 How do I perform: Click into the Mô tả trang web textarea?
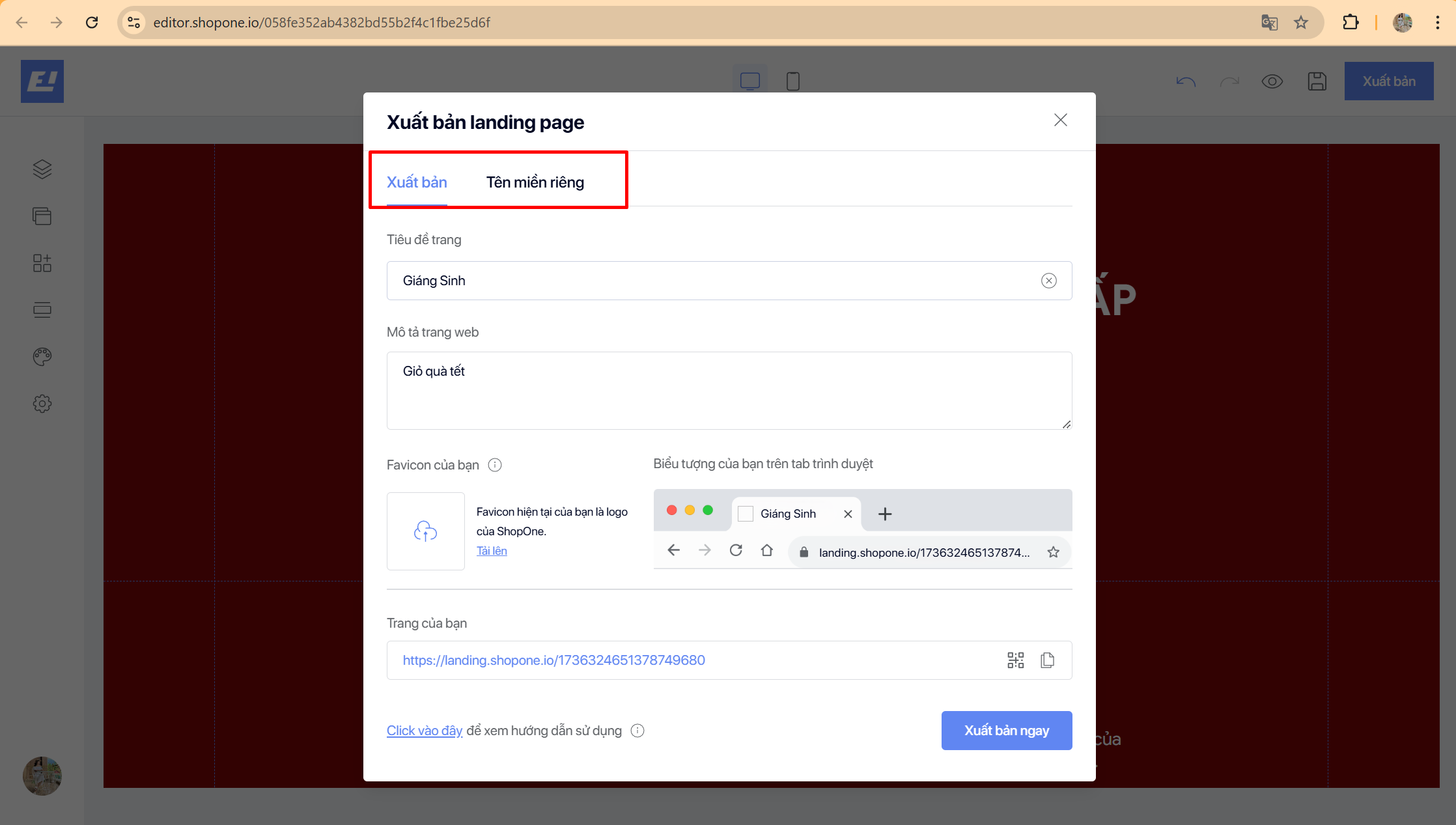click(x=729, y=391)
